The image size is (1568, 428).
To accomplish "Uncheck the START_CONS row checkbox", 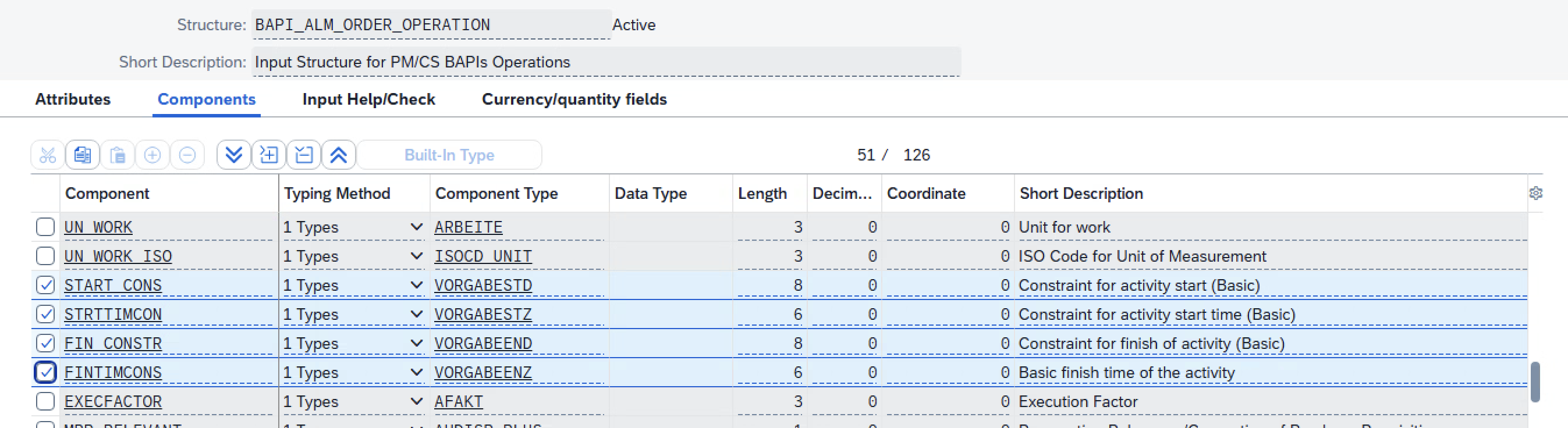I will pyautogui.click(x=45, y=285).
